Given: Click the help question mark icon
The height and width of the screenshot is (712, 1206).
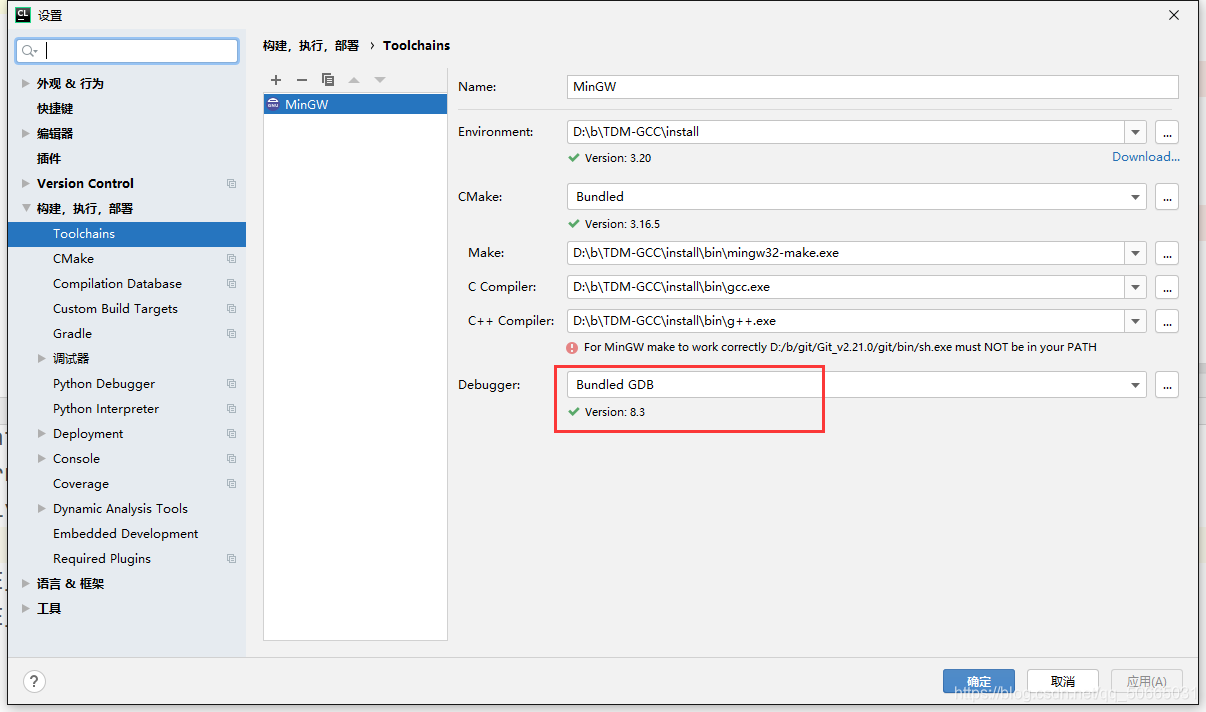Looking at the screenshot, I should (34, 681).
